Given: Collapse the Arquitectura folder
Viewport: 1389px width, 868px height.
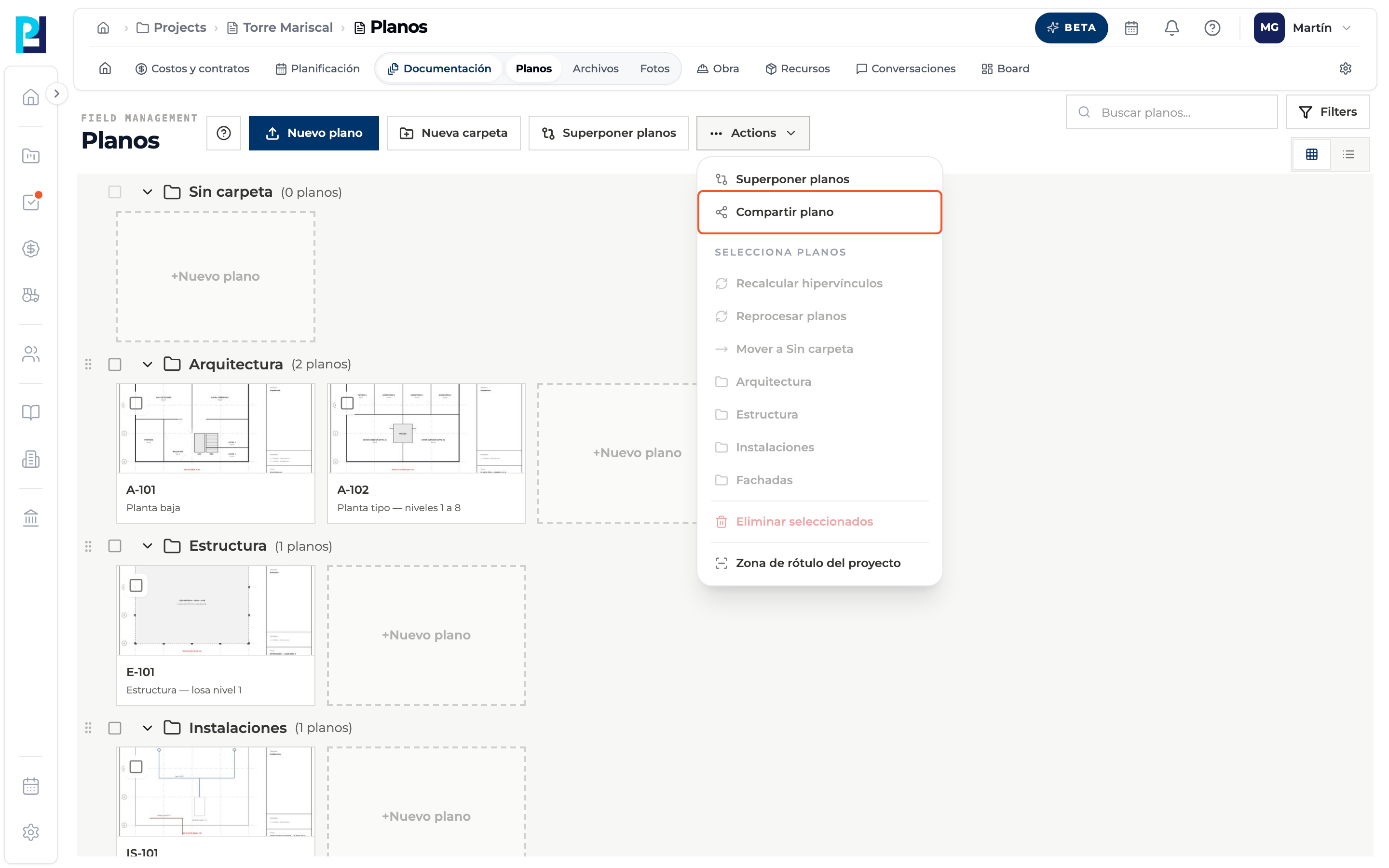Looking at the screenshot, I should click(148, 364).
